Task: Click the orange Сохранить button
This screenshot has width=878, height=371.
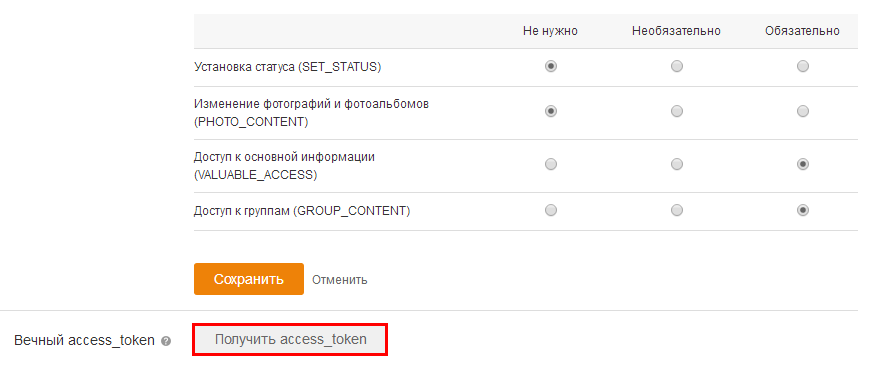Action: 249,279
